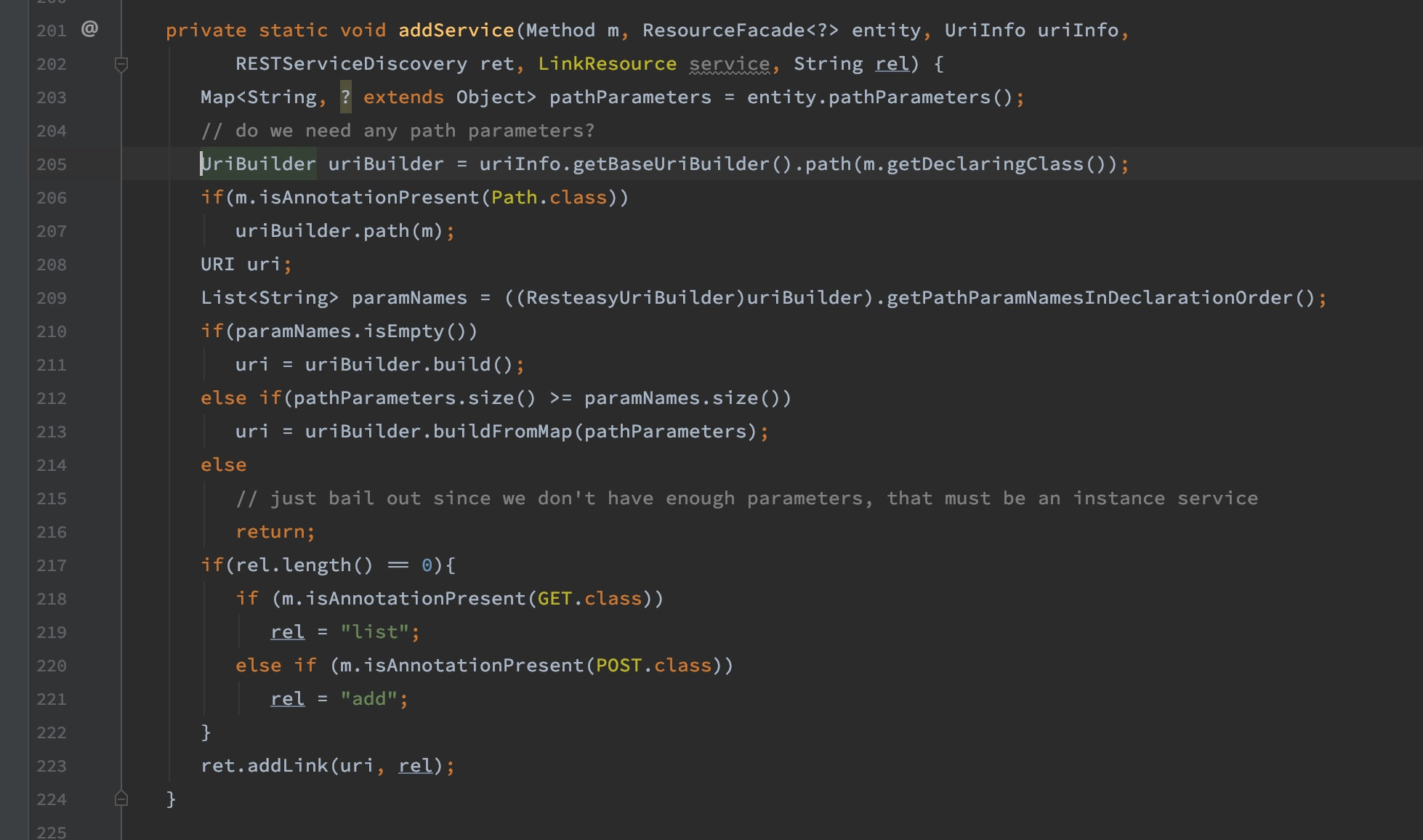Click the POST.class annotation reference
Viewport: 1423px width, 840px height.
(653, 666)
